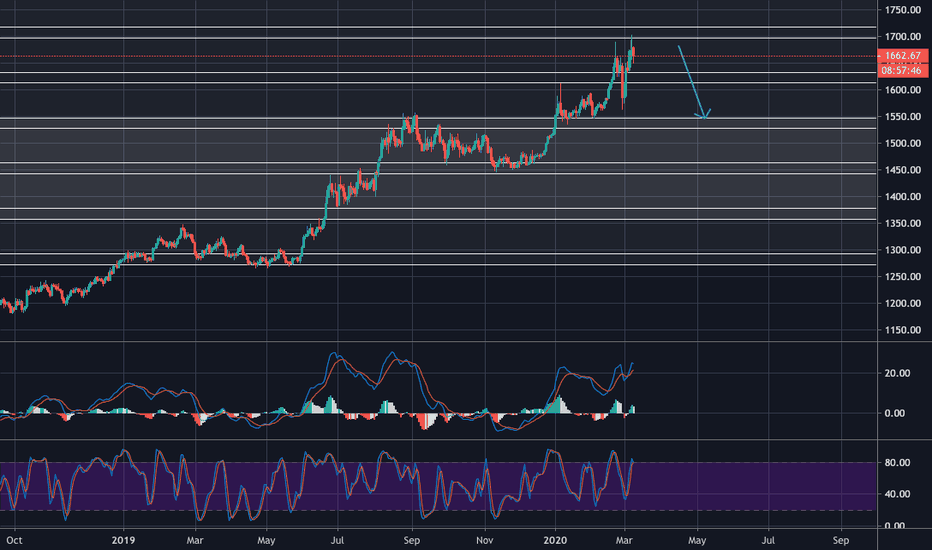Click the countdown timer 08:57:46
The image size is (932, 550).
point(902,70)
